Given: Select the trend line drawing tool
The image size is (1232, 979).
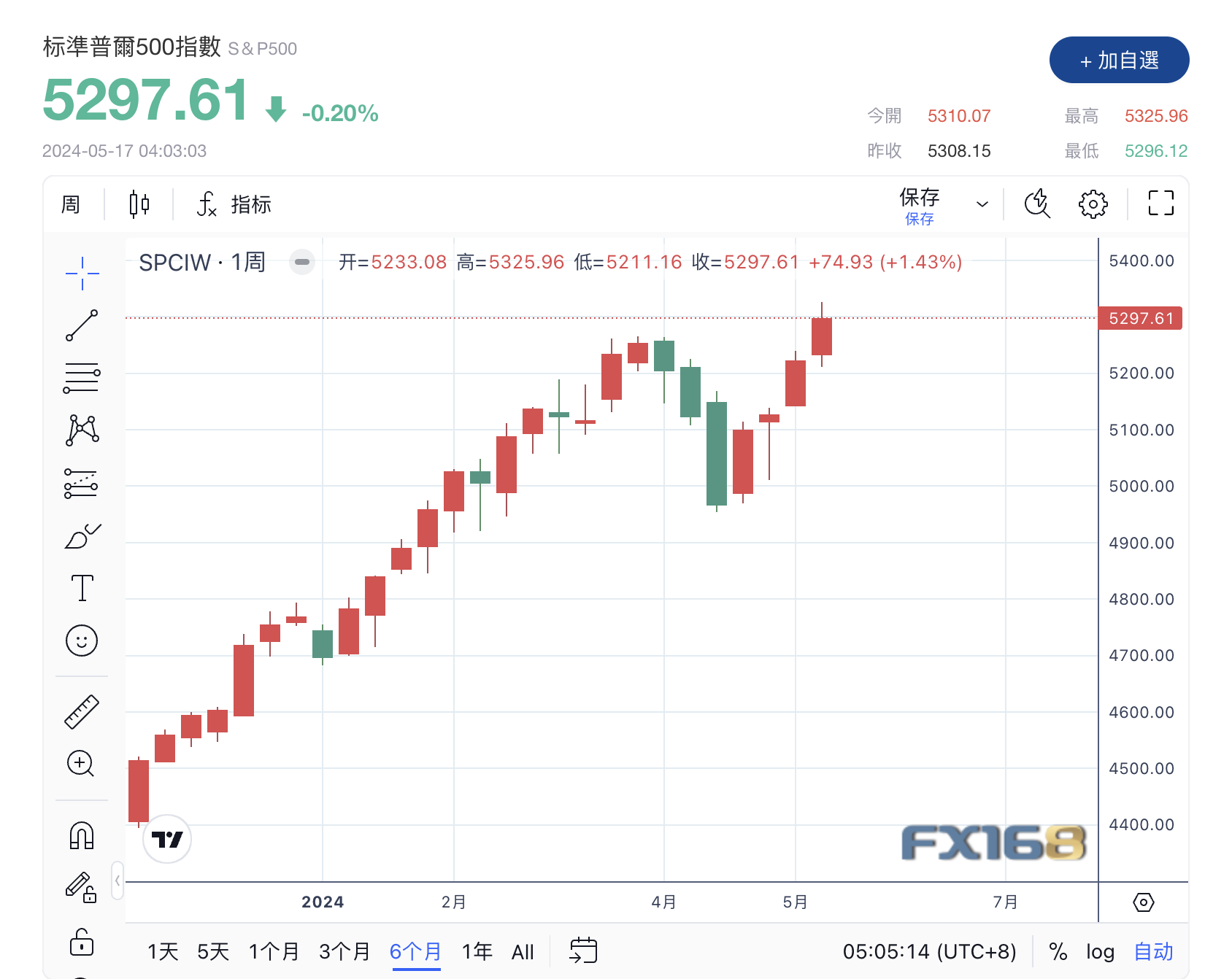Looking at the screenshot, I should [x=82, y=325].
